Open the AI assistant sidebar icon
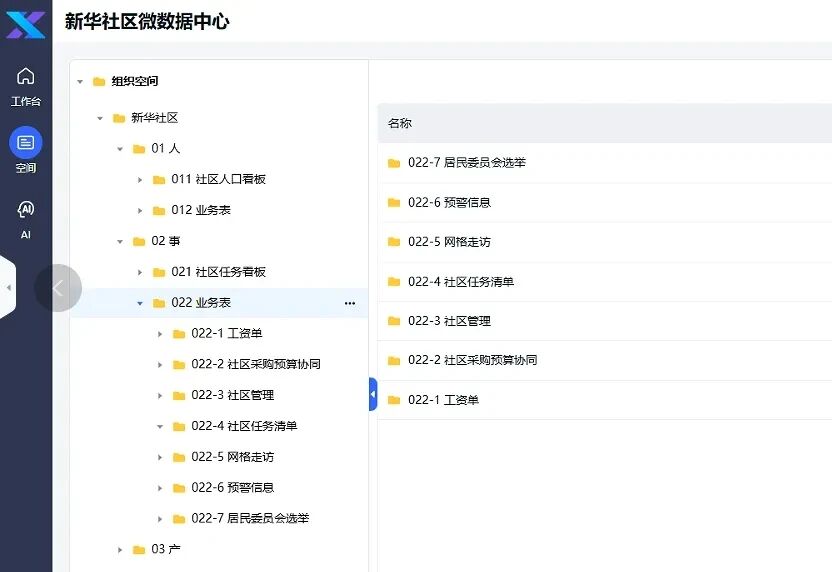 click(26, 210)
